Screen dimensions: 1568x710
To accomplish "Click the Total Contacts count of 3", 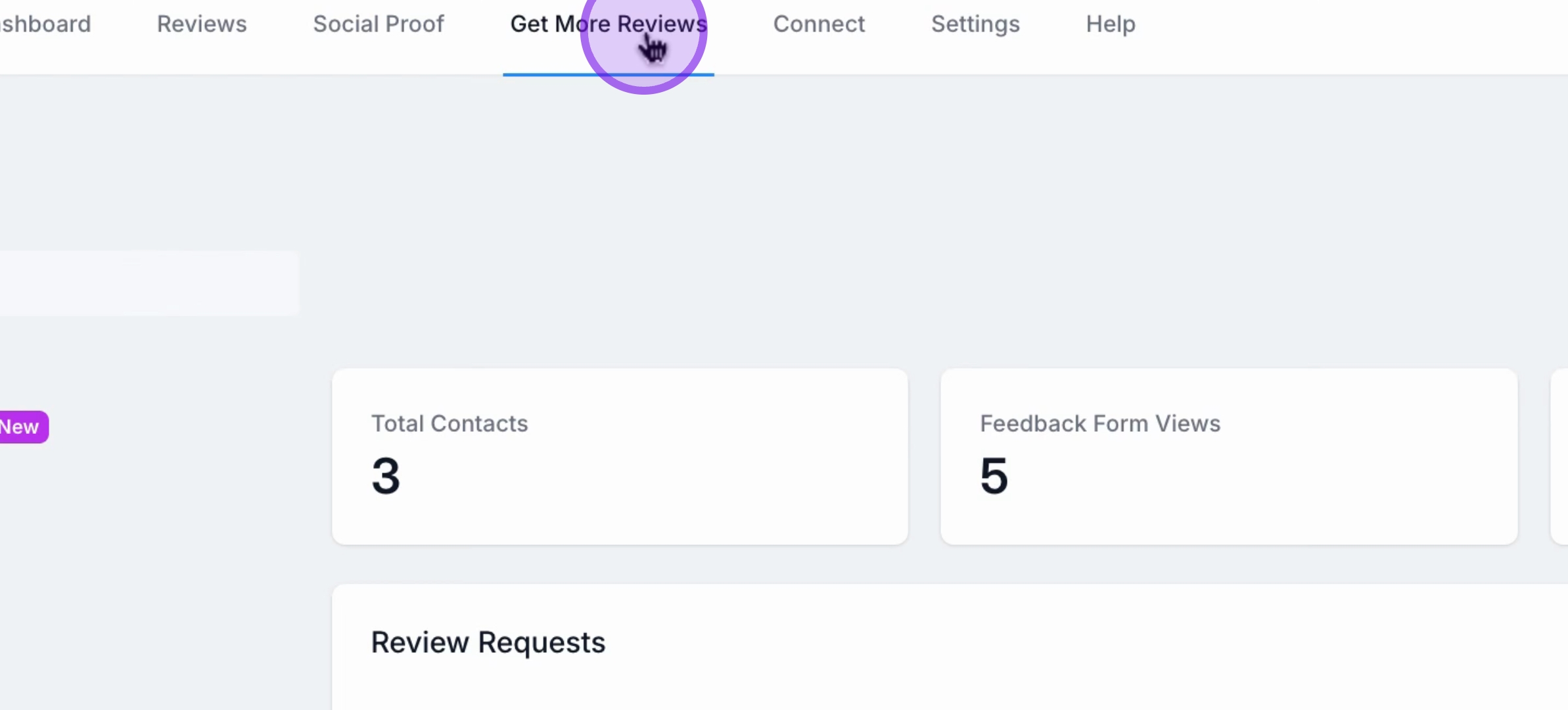I will (x=386, y=476).
